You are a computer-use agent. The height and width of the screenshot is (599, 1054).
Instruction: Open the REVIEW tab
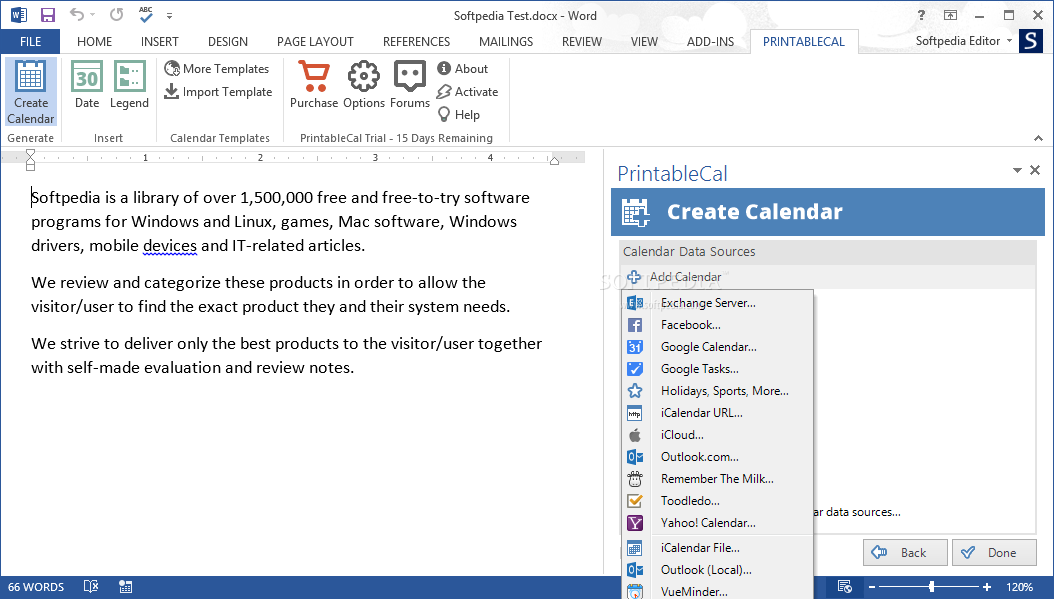click(x=581, y=41)
